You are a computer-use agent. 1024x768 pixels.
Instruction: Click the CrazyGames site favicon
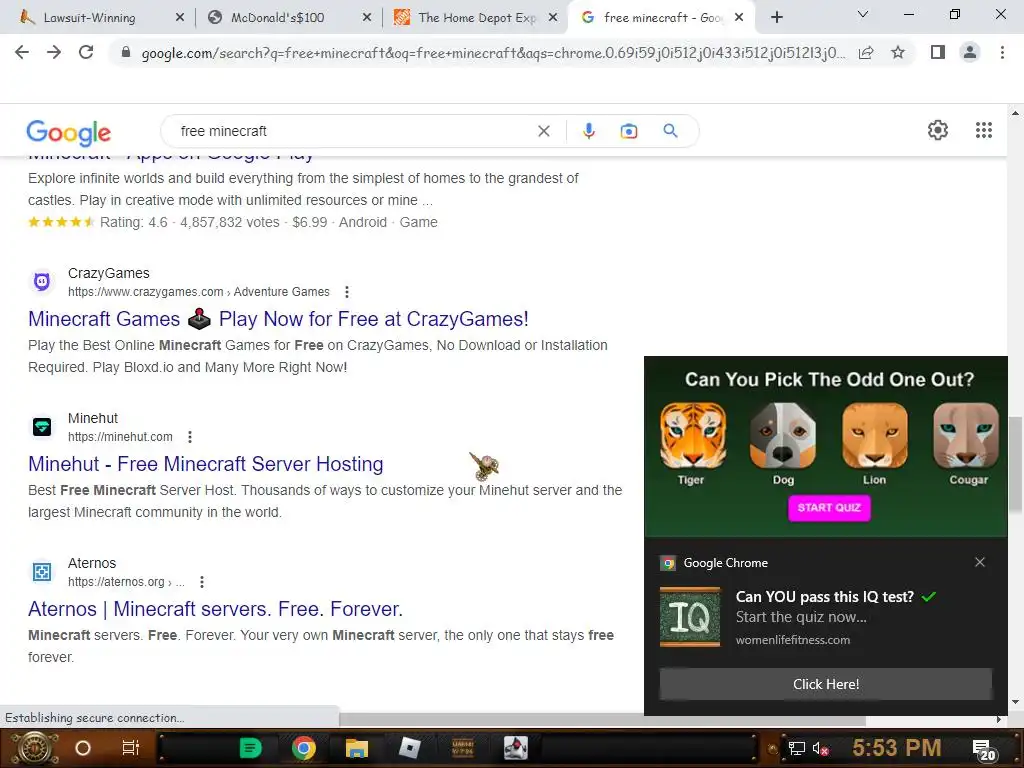click(42, 281)
